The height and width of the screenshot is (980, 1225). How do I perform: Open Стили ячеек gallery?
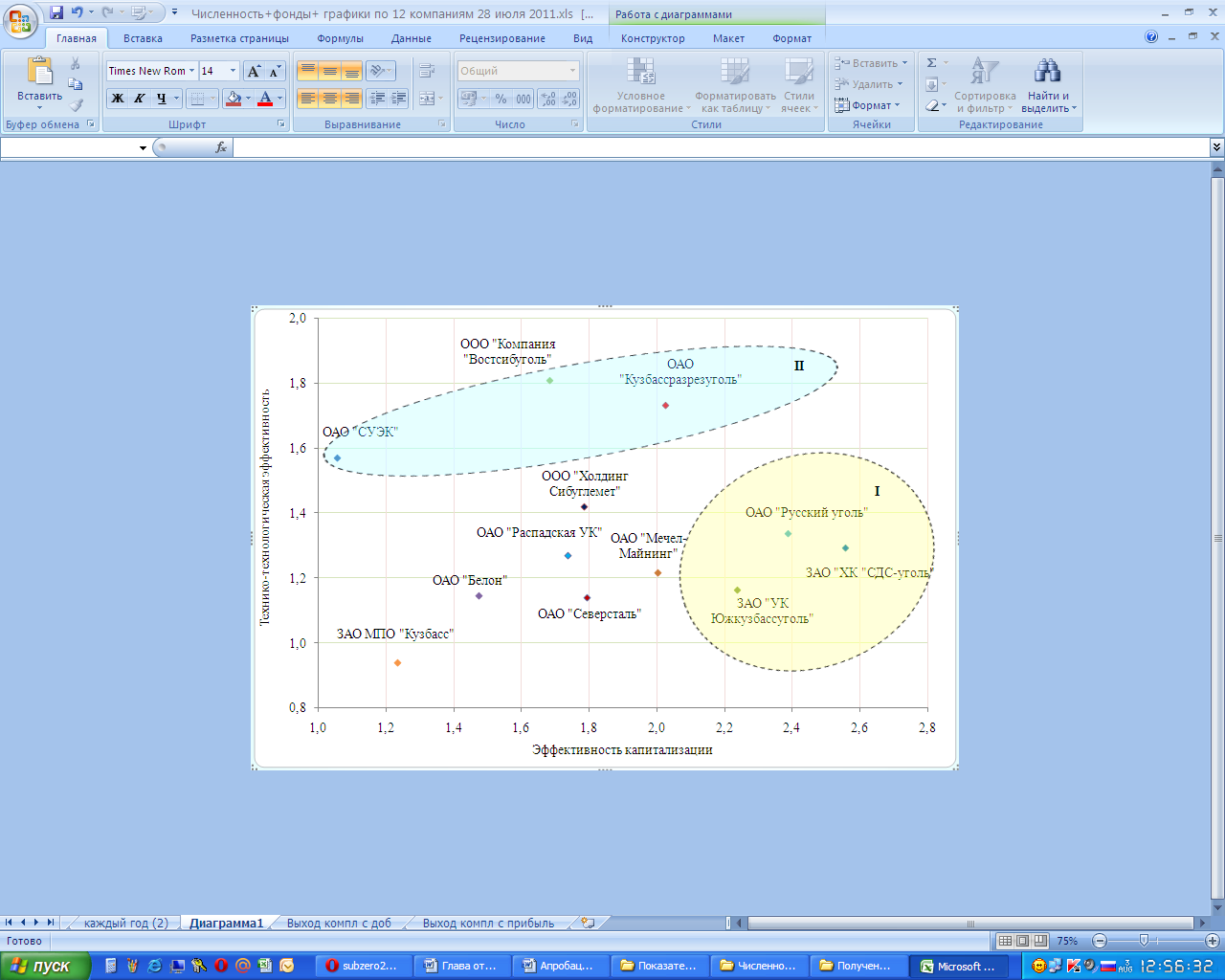pyautogui.click(x=799, y=84)
